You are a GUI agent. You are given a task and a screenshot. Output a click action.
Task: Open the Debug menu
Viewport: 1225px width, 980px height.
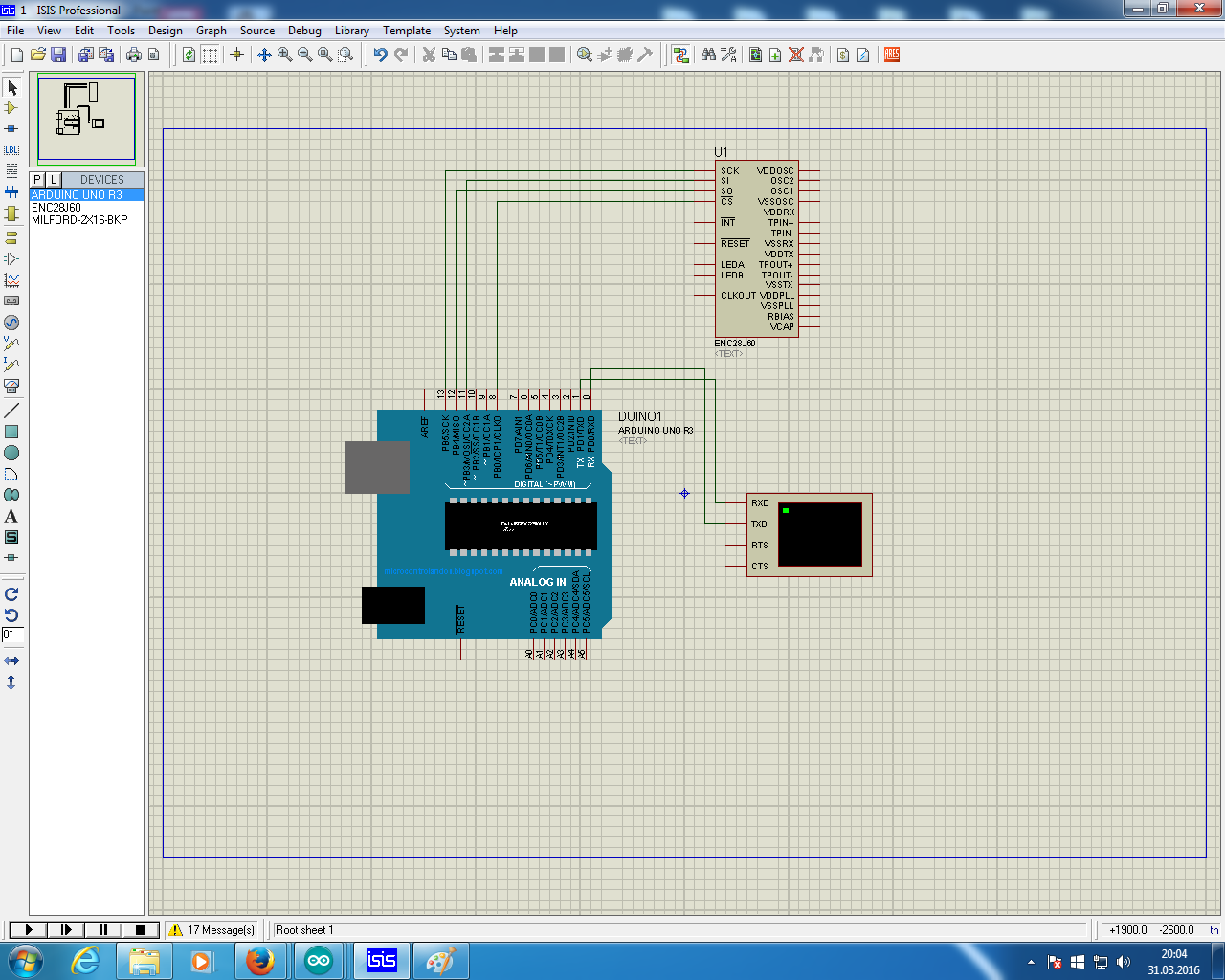[304, 31]
